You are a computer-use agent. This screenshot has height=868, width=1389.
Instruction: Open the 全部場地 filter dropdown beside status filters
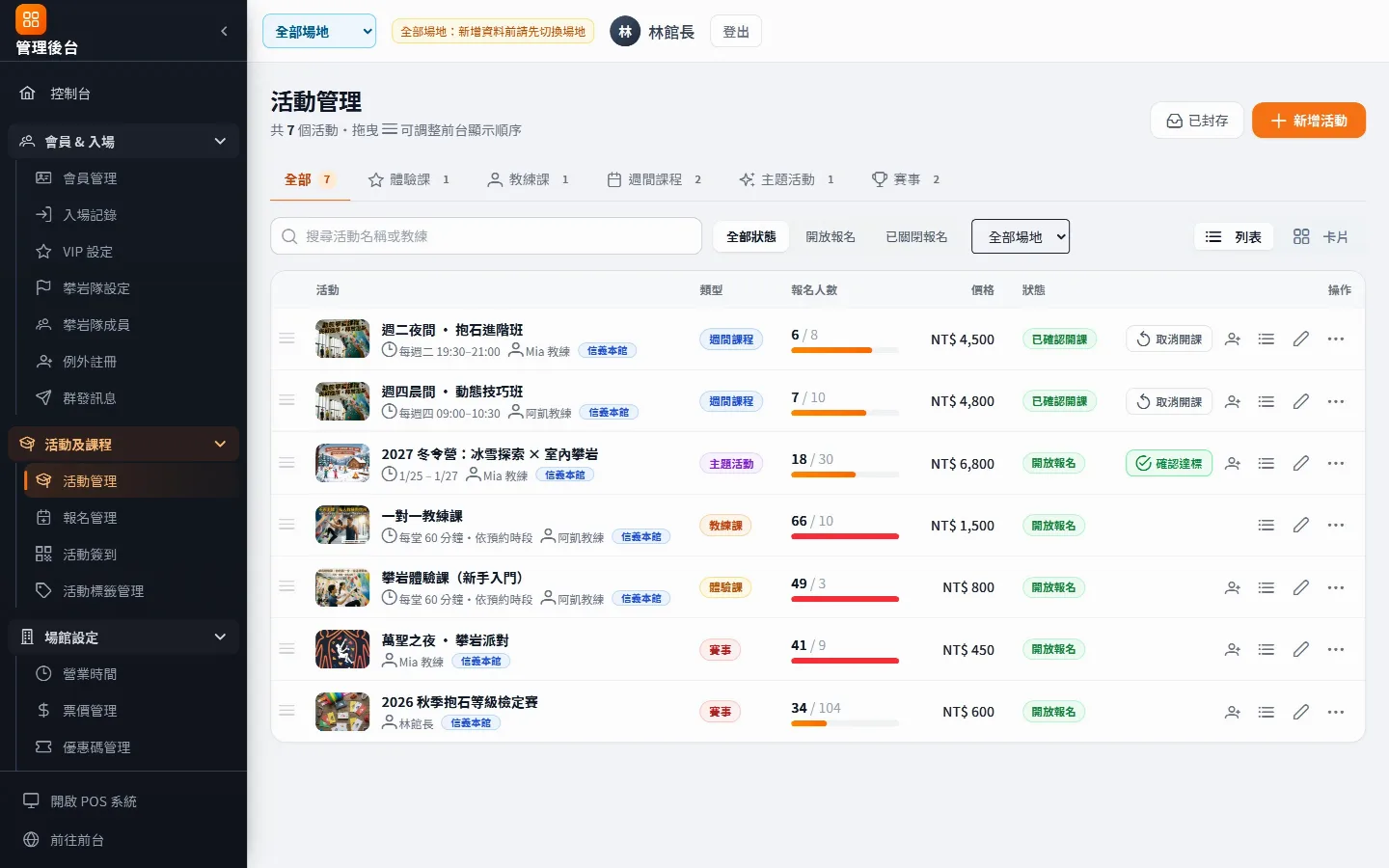pyautogui.click(x=1021, y=236)
